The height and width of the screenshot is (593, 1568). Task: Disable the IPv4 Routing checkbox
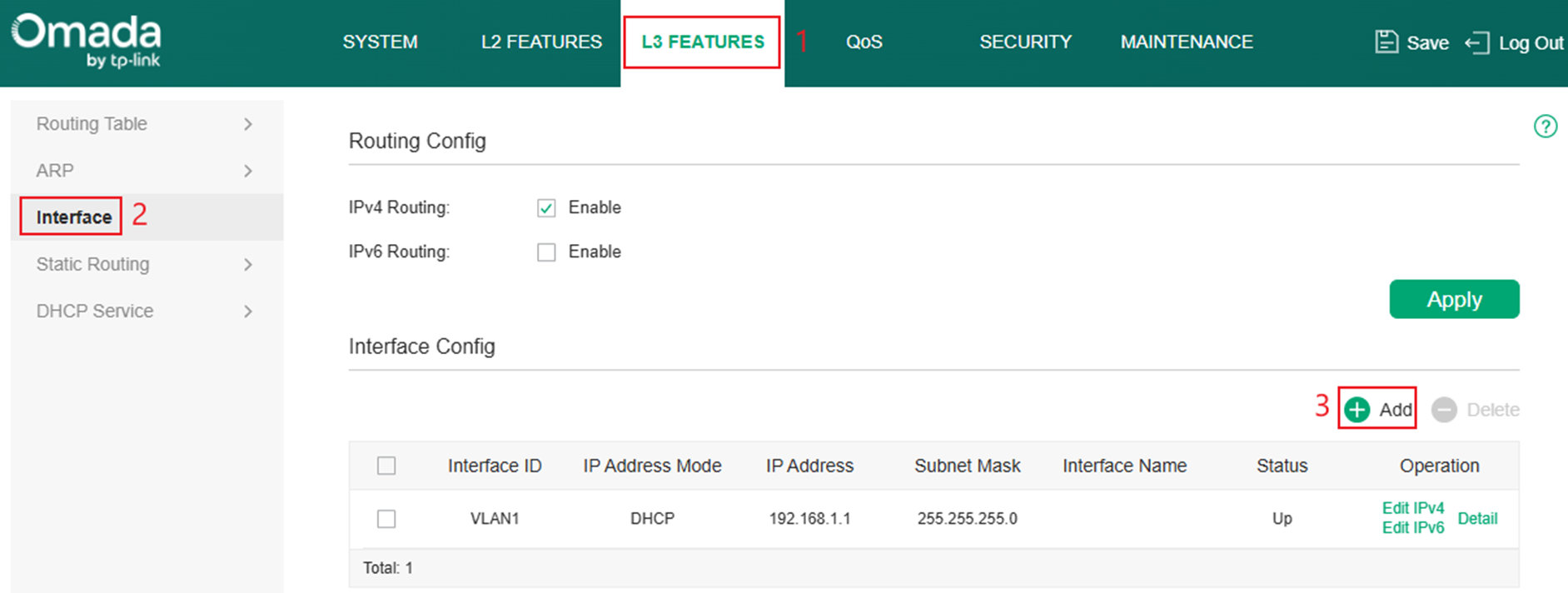coord(546,208)
